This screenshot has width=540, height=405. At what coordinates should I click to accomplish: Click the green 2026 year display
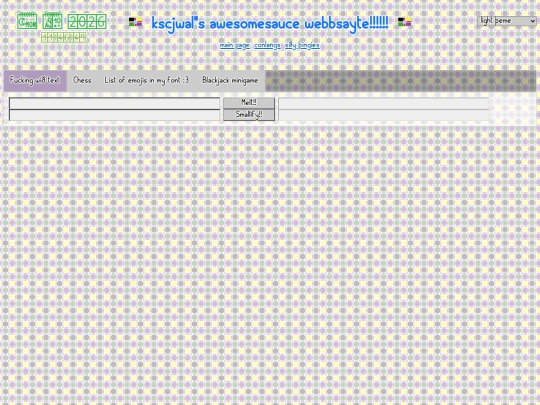click(x=87, y=22)
